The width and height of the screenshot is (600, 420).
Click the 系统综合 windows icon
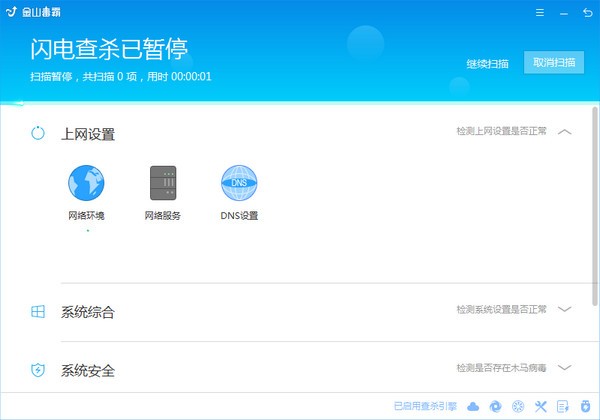[38, 312]
